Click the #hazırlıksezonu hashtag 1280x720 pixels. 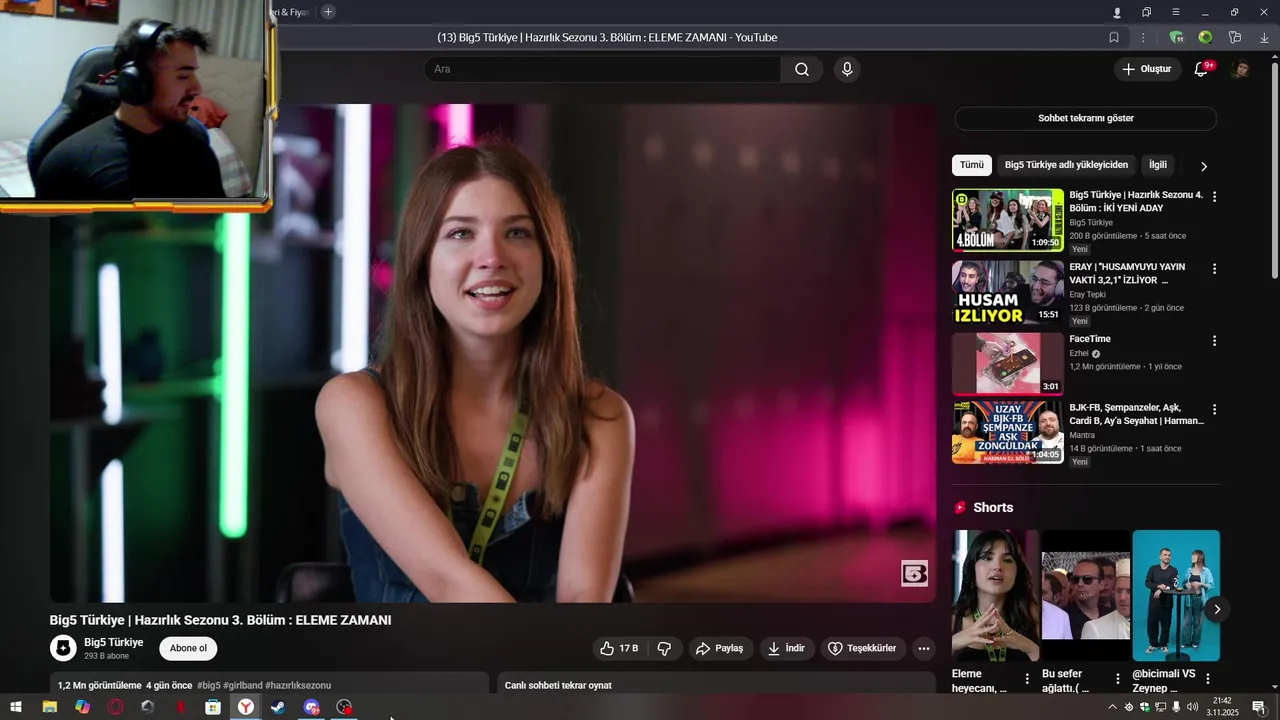[x=298, y=685]
